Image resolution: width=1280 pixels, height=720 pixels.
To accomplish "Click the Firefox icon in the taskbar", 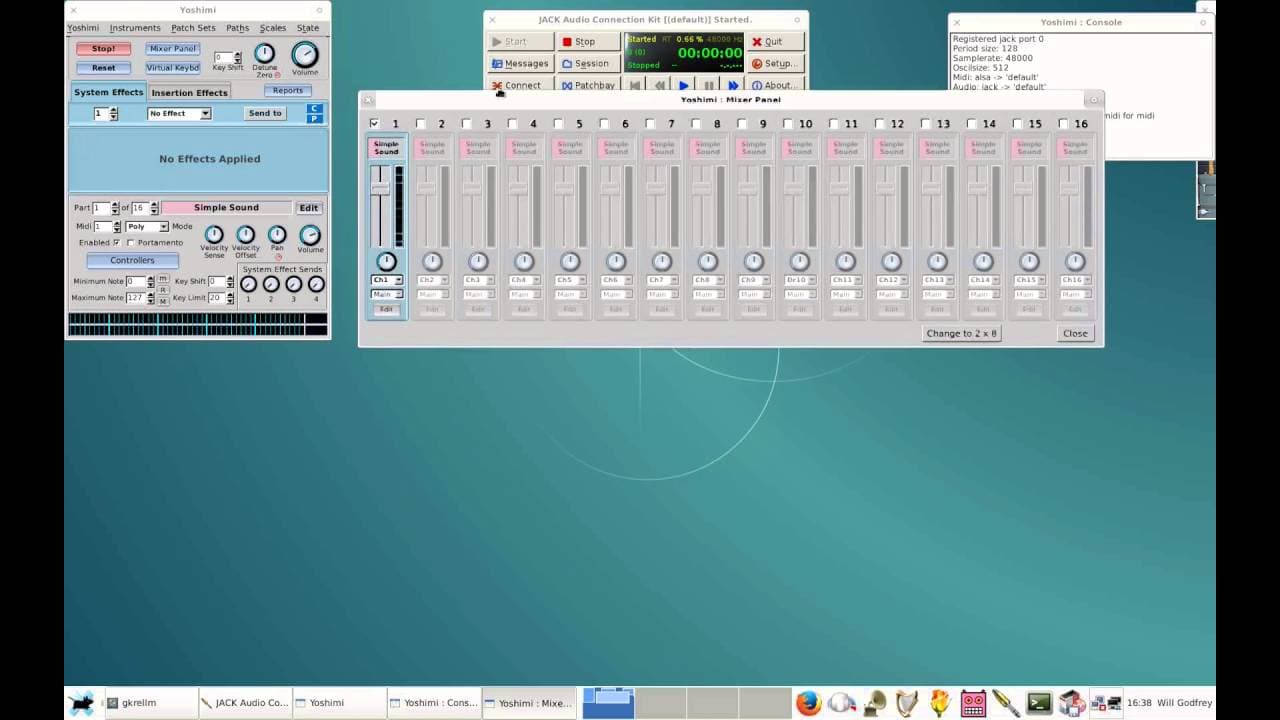I will 808,703.
